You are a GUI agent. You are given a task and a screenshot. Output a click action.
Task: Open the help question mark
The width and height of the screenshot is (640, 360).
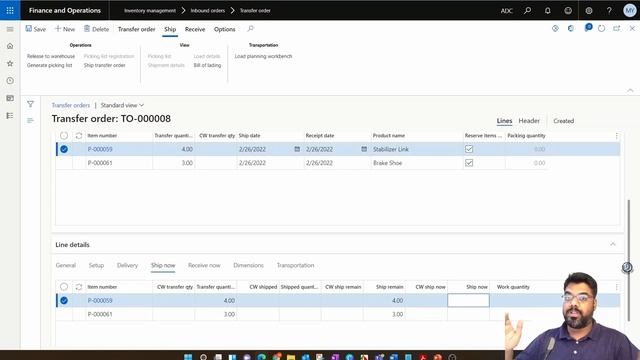609,11
